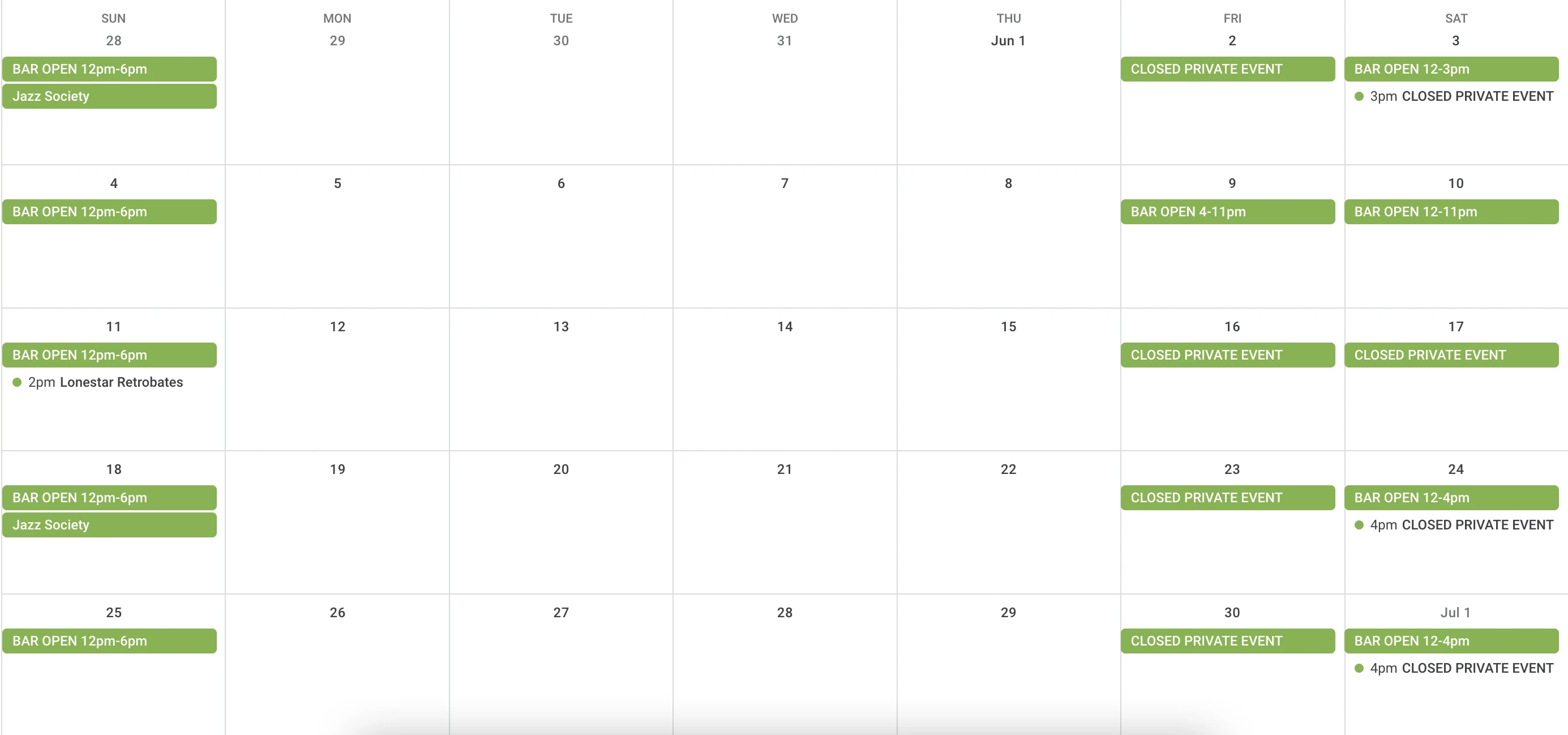The height and width of the screenshot is (735, 1568).
Task: Open BAR OPEN 12-11pm on Saturday 10
Action: pyautogui.click(x=1451, y=212)
